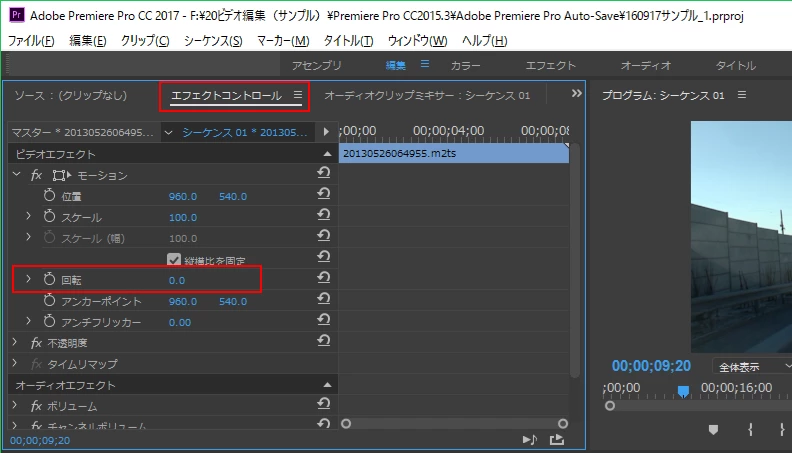Reset the スケール scale parameter
Image resolution: width=792 pixels, height=453 pixels.
click(323, 216)
